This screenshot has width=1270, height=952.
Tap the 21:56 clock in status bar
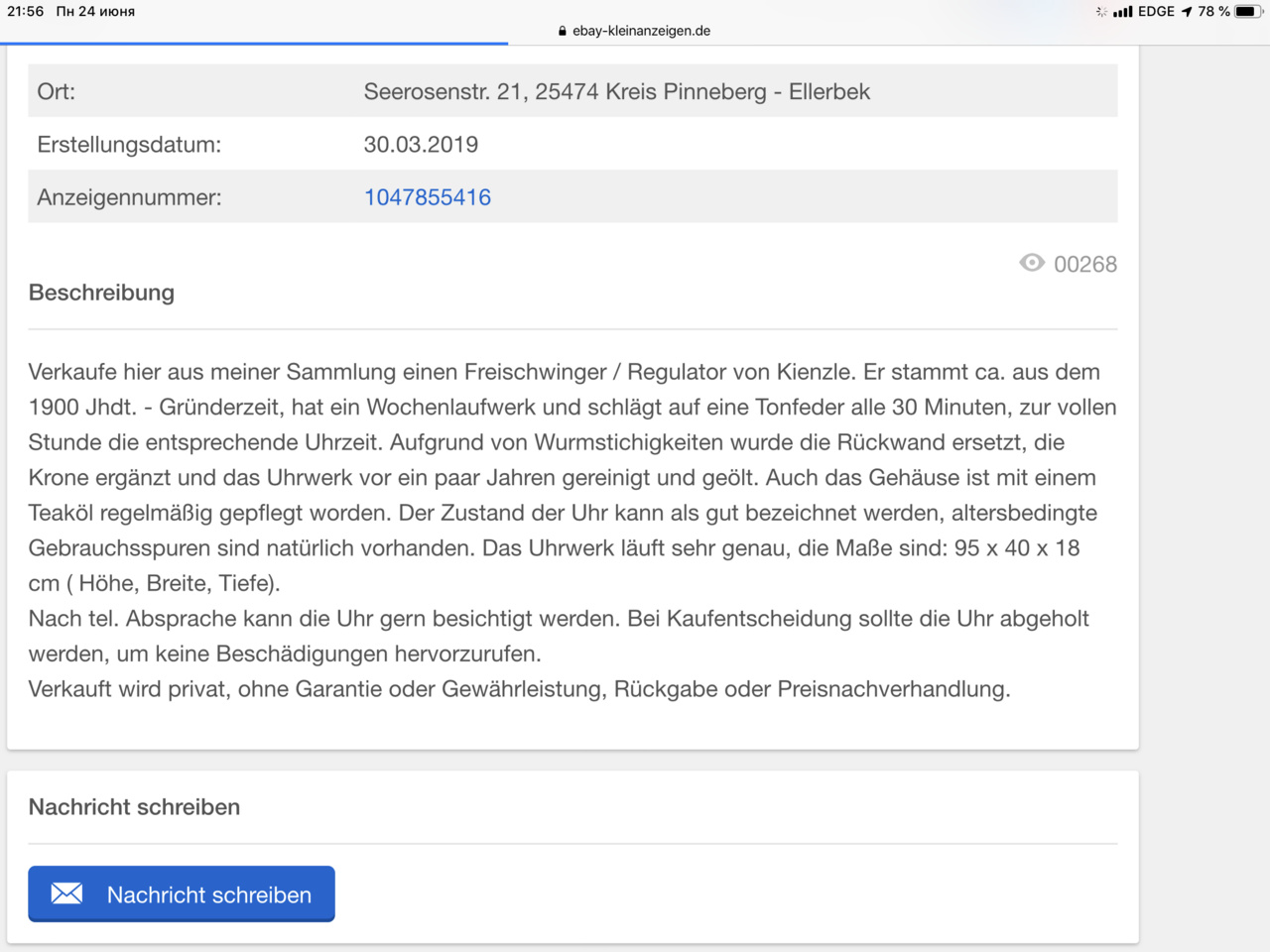(26, 11)
